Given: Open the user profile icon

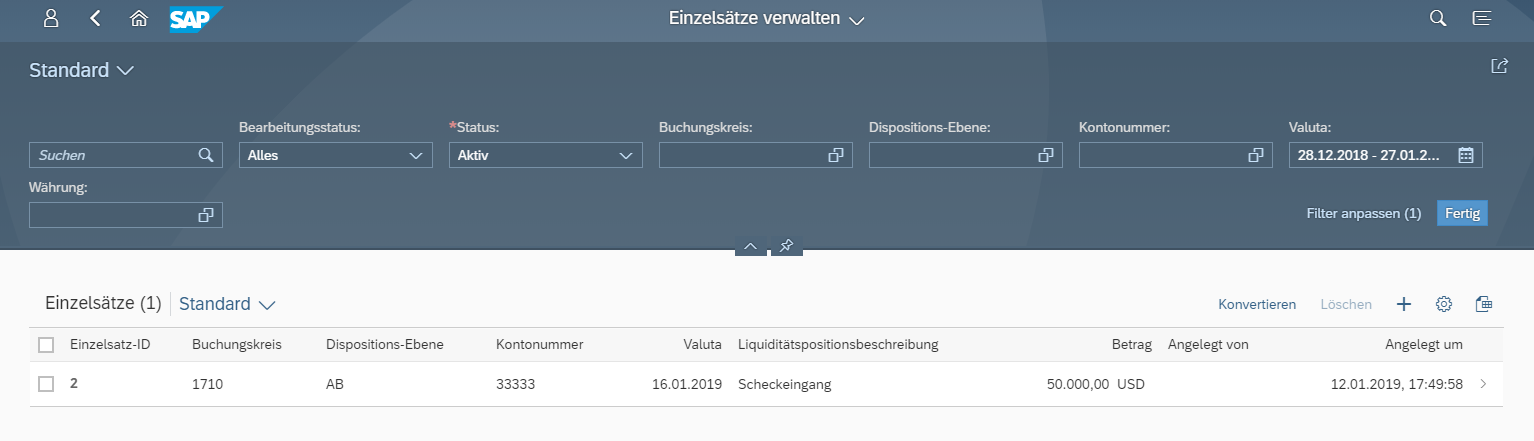Looking at the screenshot, I should coord(52,19).
